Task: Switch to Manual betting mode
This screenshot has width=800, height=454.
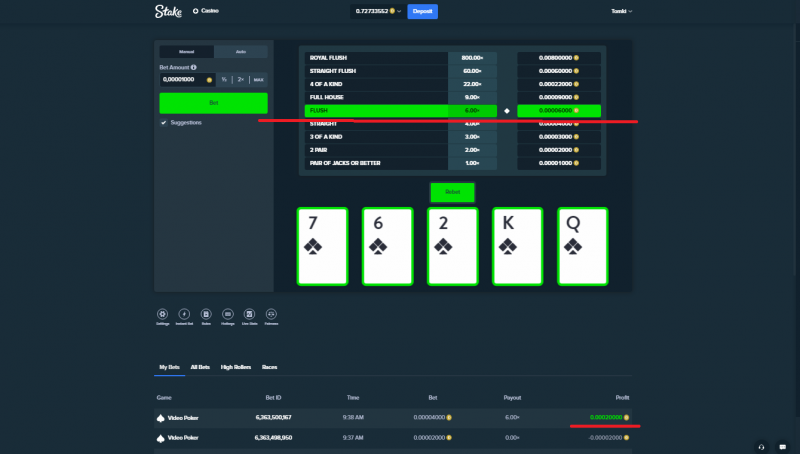Action: tap(187, 52)
